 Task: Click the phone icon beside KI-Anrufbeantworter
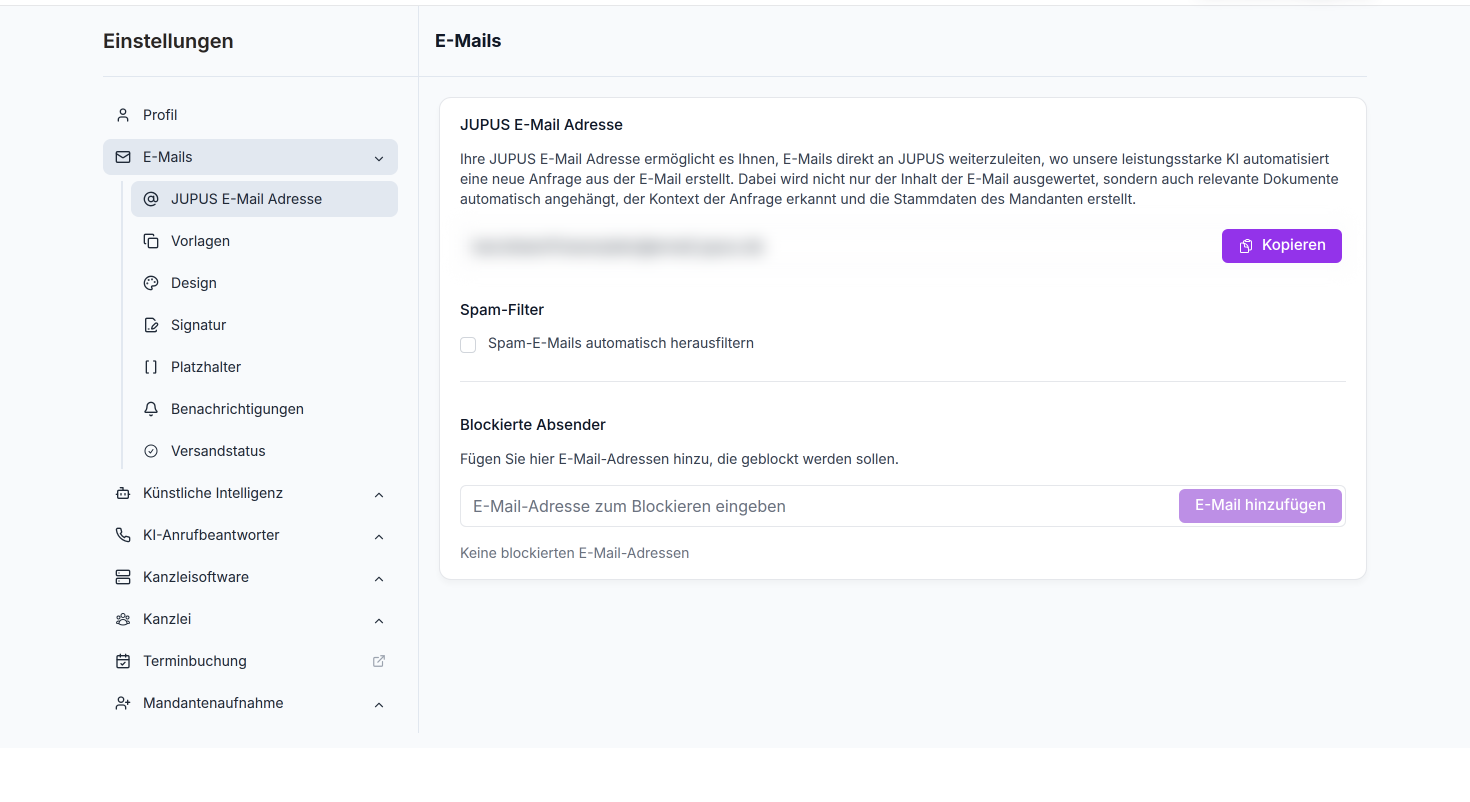pyautogui.click(x=123, y=535)
